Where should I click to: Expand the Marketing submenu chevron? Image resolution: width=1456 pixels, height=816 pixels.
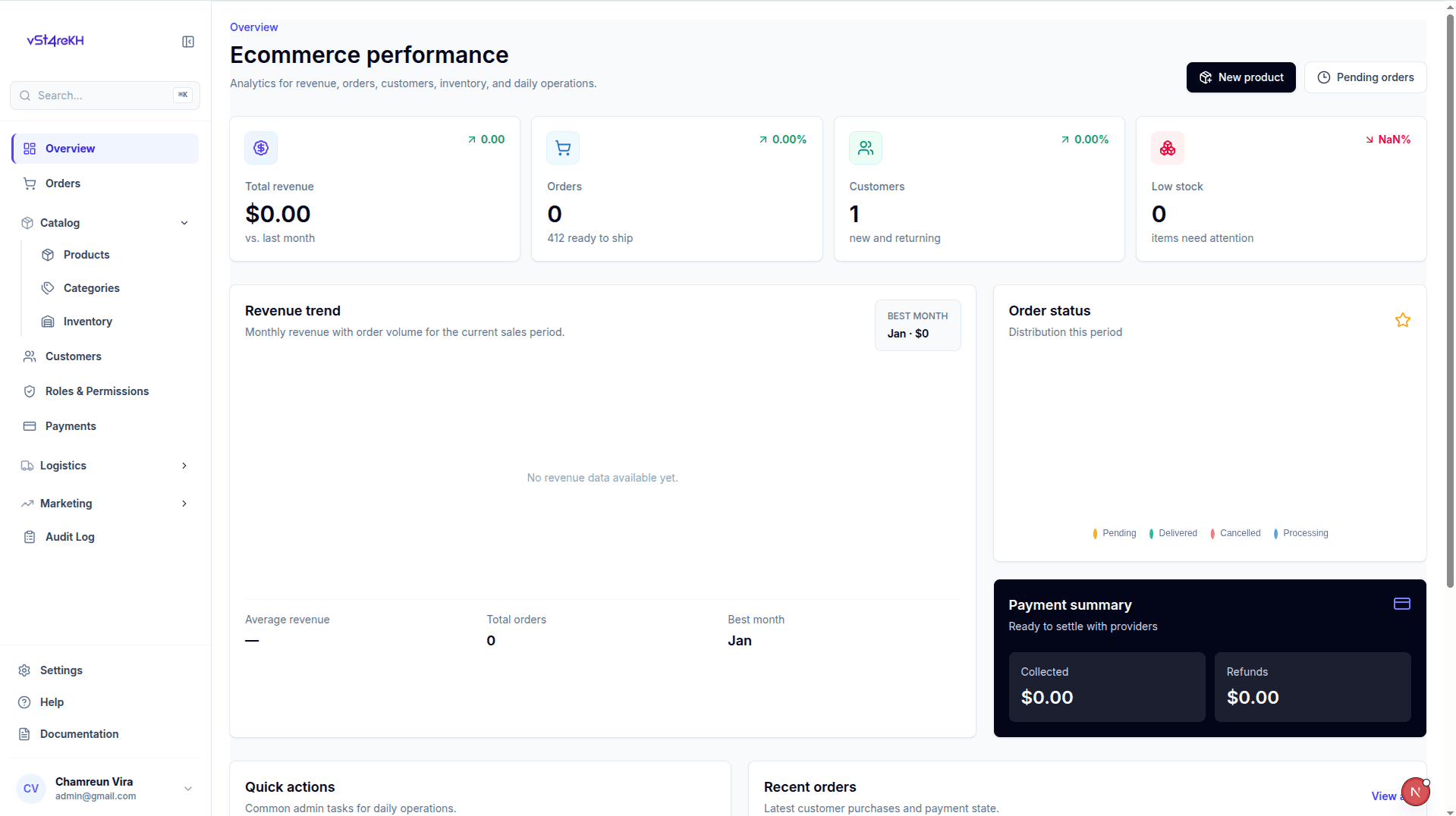(184, 504)
